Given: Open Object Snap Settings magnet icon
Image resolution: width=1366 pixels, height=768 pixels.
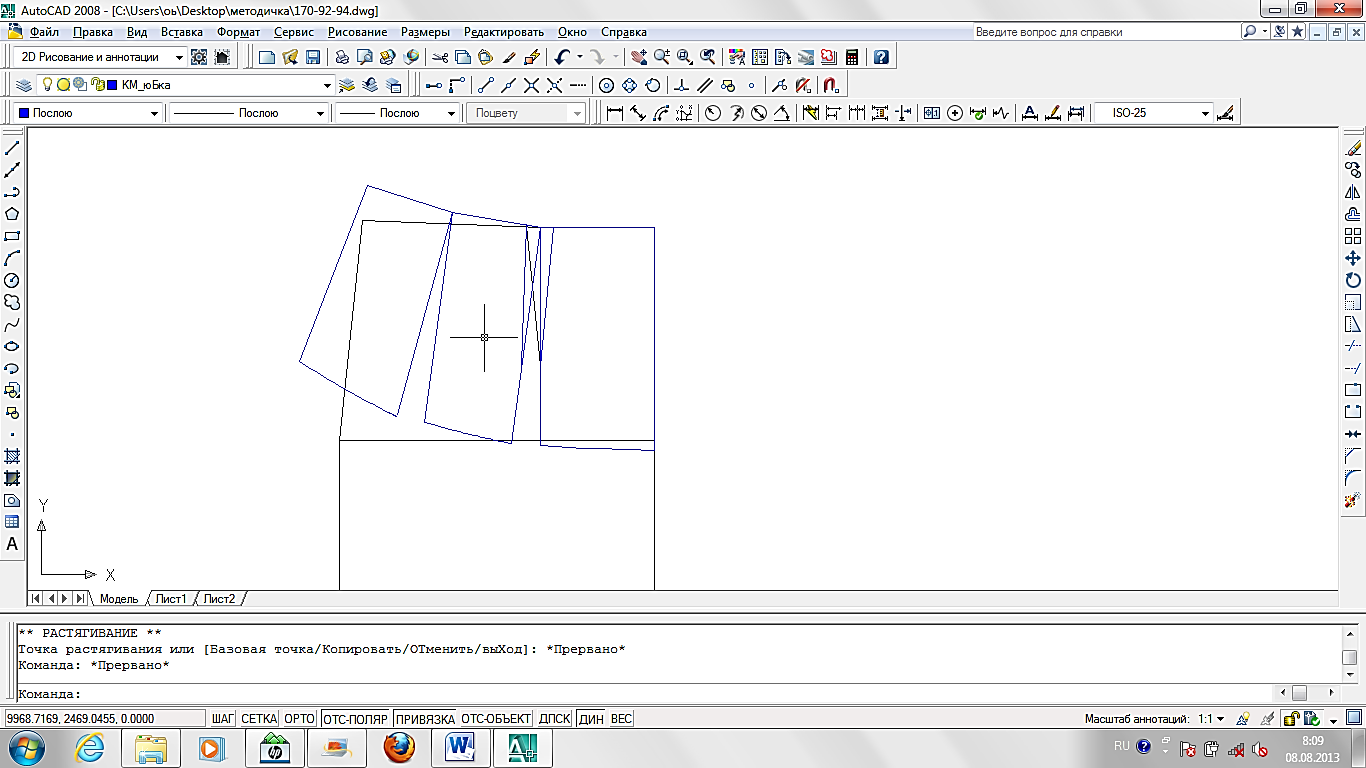Looking at the screenshot, I should click(x=830, y=85).
